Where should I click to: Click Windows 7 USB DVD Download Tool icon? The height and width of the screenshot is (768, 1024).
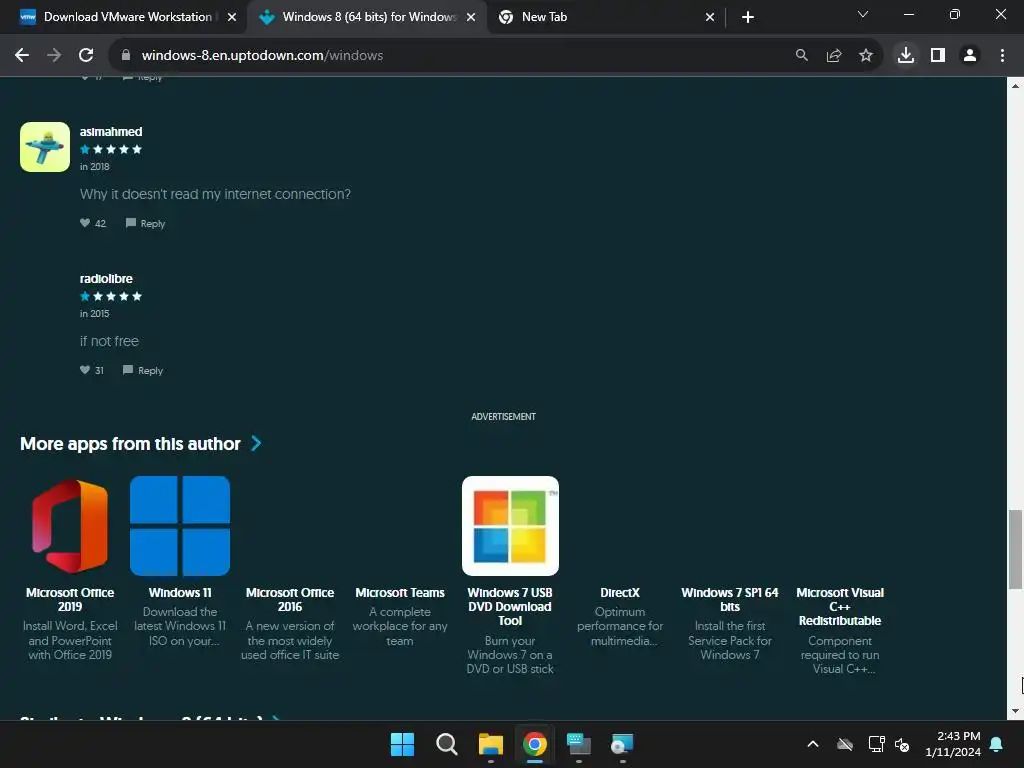[x=510, y=526]
